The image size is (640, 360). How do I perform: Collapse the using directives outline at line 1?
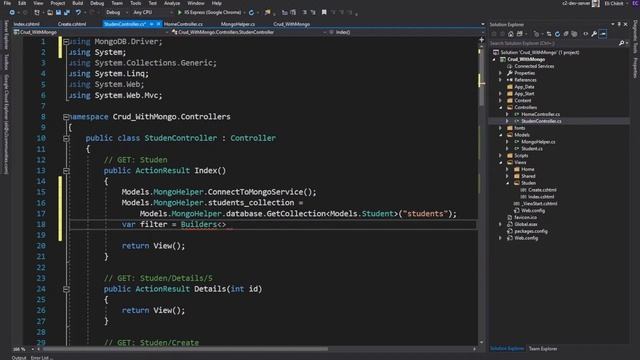click(66, 42)
